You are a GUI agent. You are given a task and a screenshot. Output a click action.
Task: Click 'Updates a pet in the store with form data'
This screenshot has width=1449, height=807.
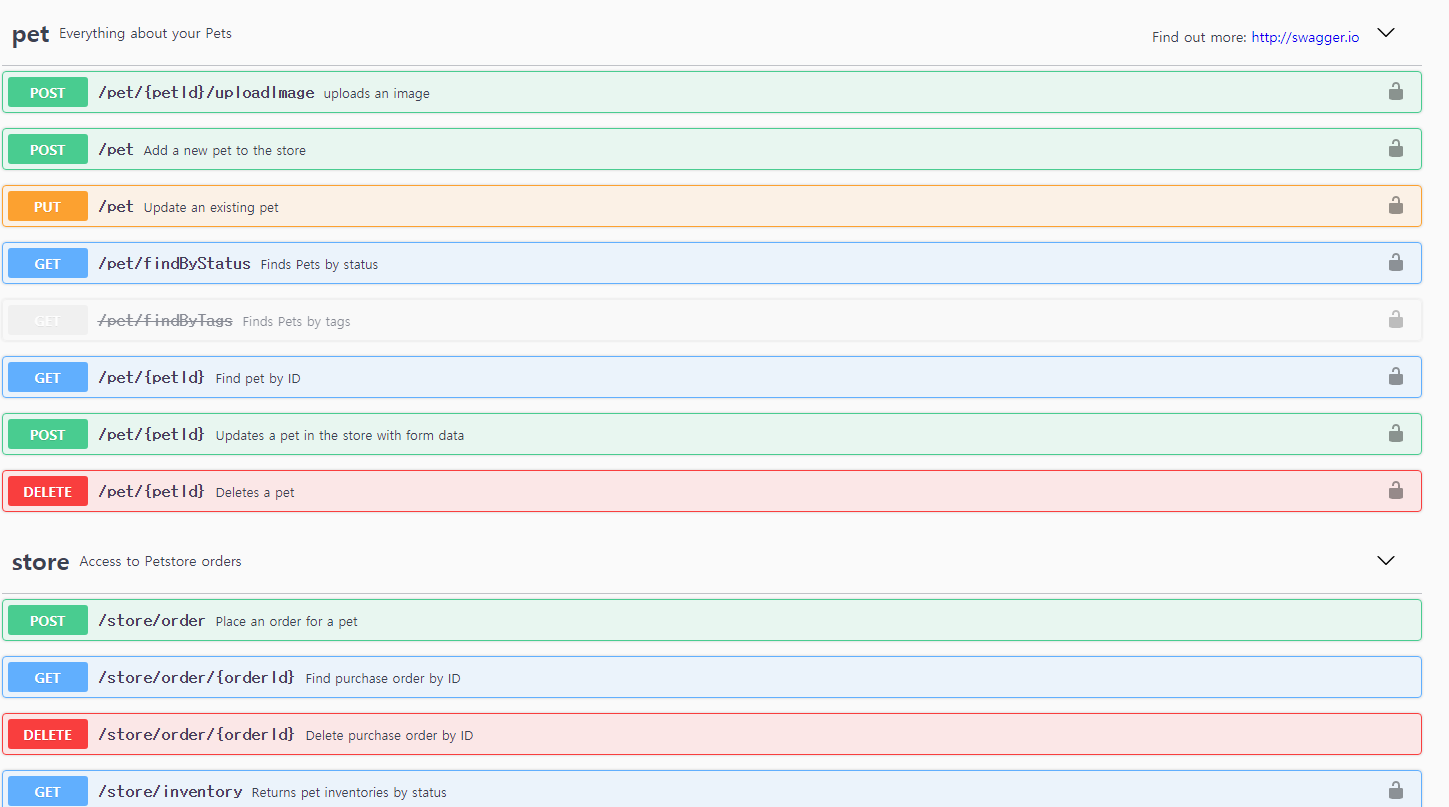[340, 435]
